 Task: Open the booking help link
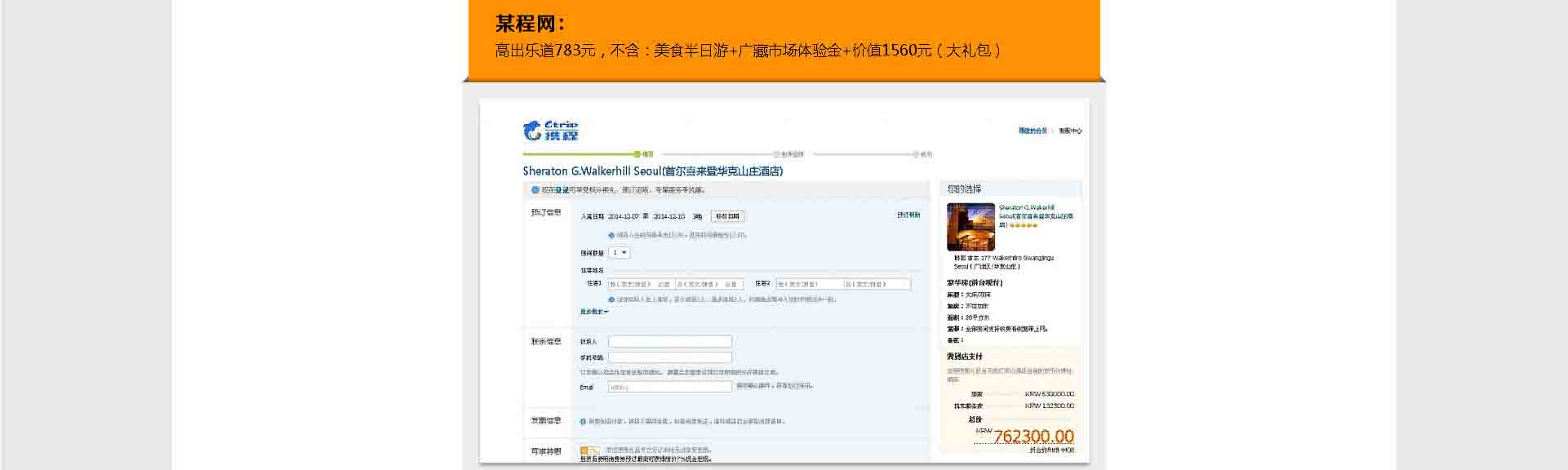[x=908, y=215]
